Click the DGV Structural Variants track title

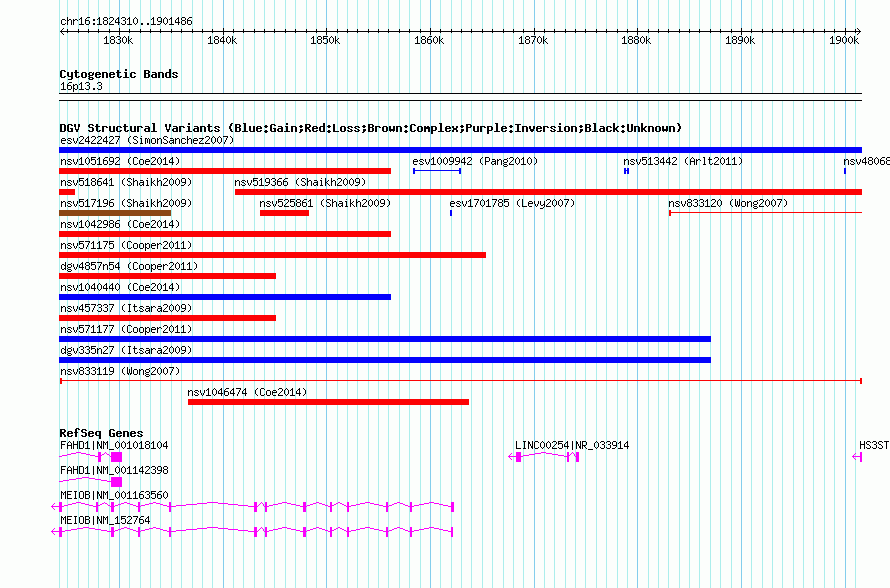click(370, 128)
